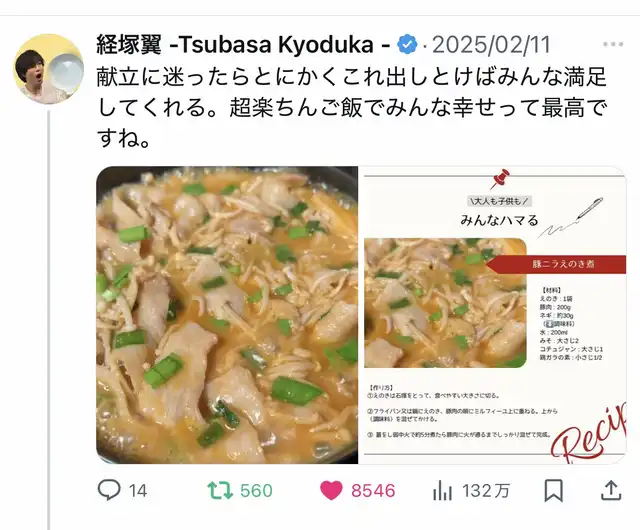This screenshot has height=530, width=640.
Task: Click the 132万 view count
Action: (486, 490)
